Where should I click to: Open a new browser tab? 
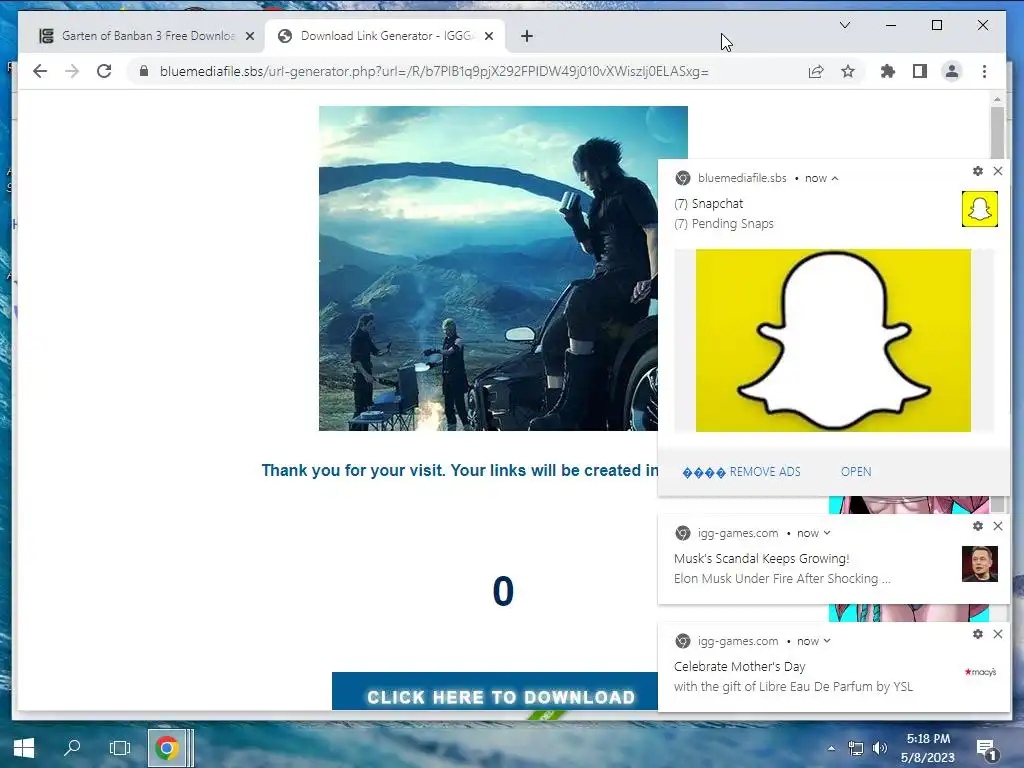[527, 36]
